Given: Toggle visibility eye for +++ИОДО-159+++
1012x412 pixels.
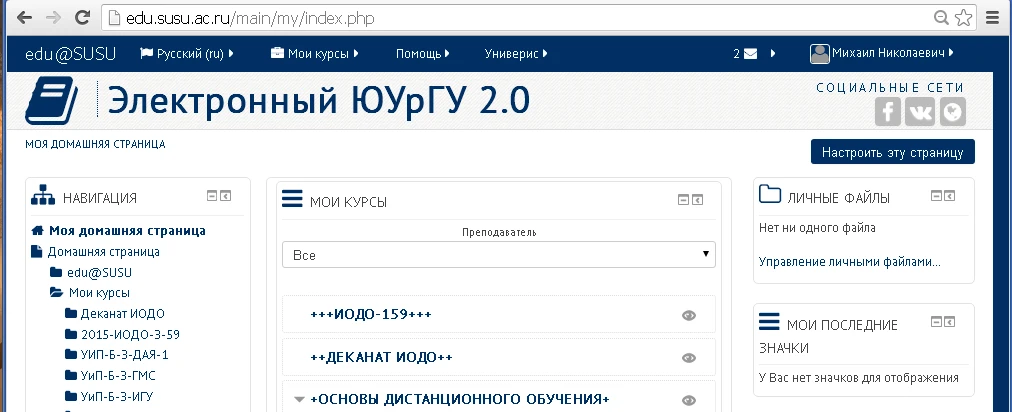Looking at the screenshot, I should [689, 316].
